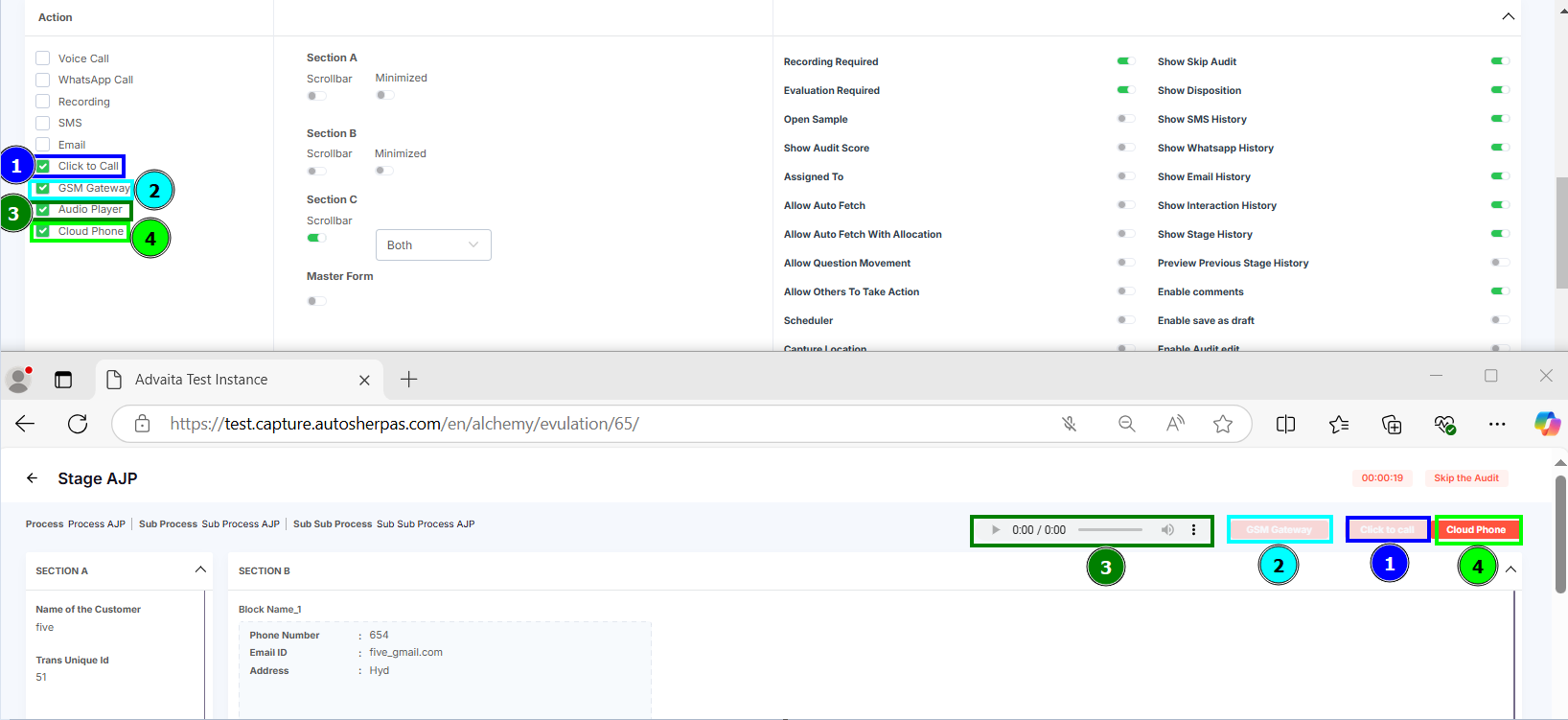Image resolution: width=1568 pixels, height=720 pixels.
Task: Toggle Section A Minimized switch
Action: (384, 95)
